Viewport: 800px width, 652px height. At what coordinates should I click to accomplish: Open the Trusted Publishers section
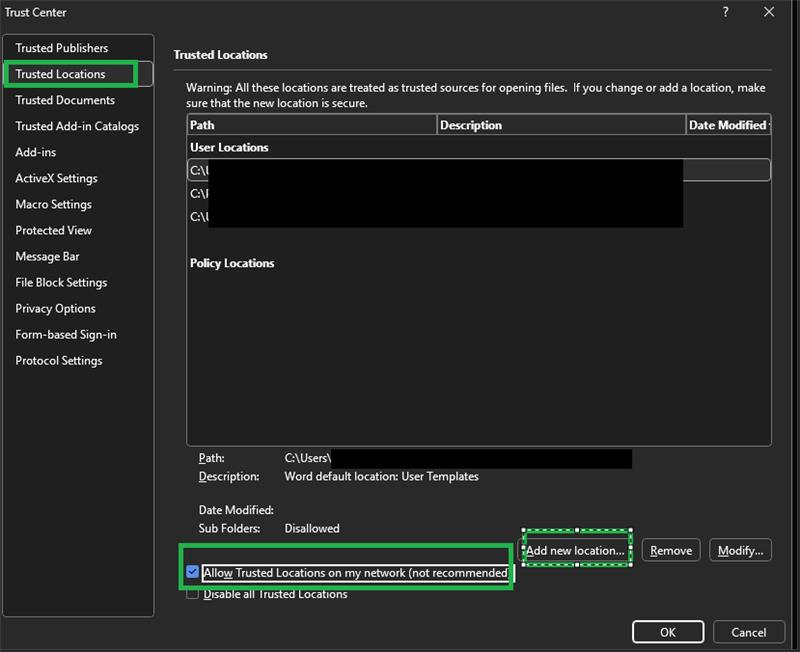(x=62, y=48)
